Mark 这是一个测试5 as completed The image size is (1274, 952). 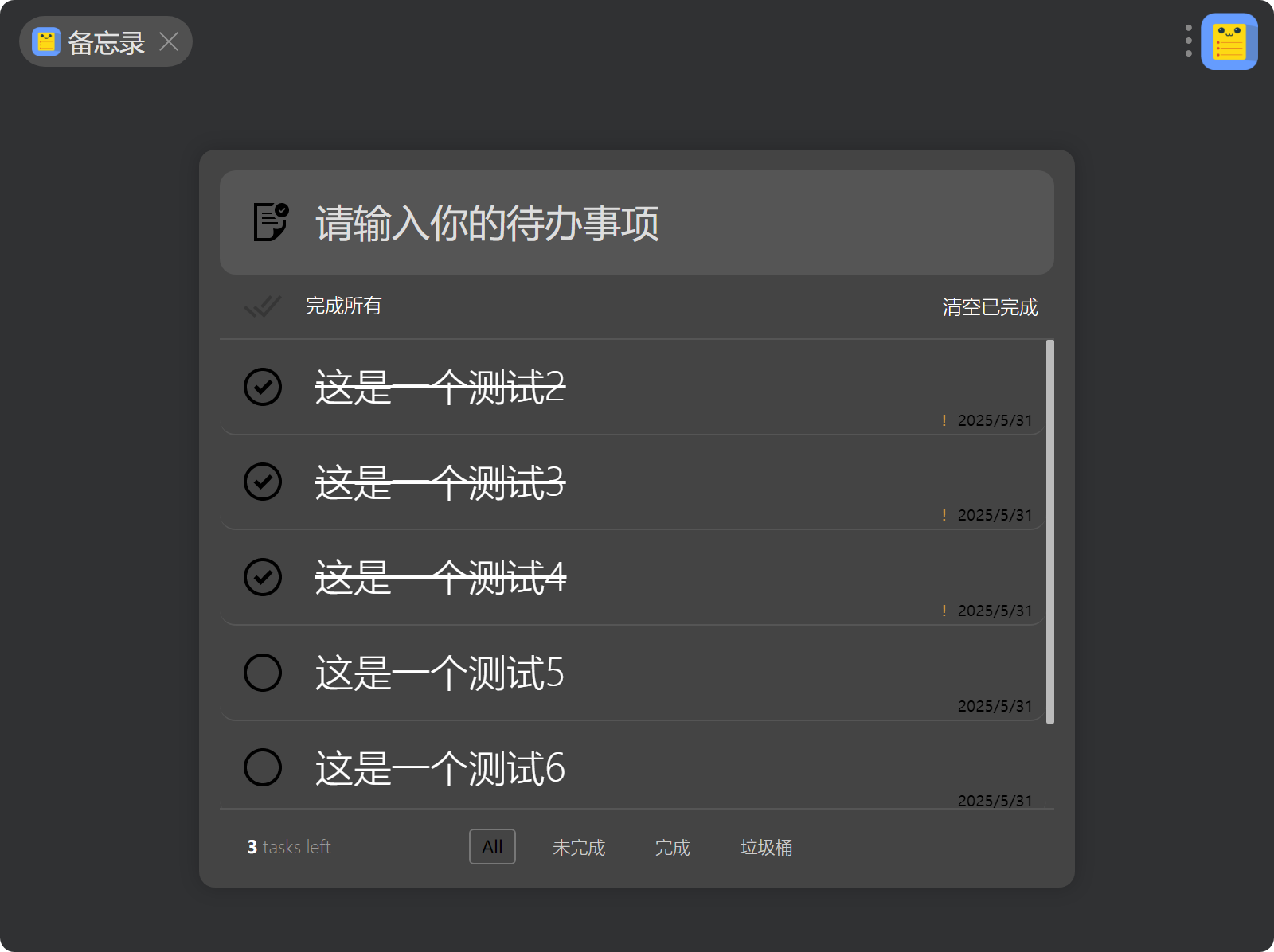coord(263,673)
